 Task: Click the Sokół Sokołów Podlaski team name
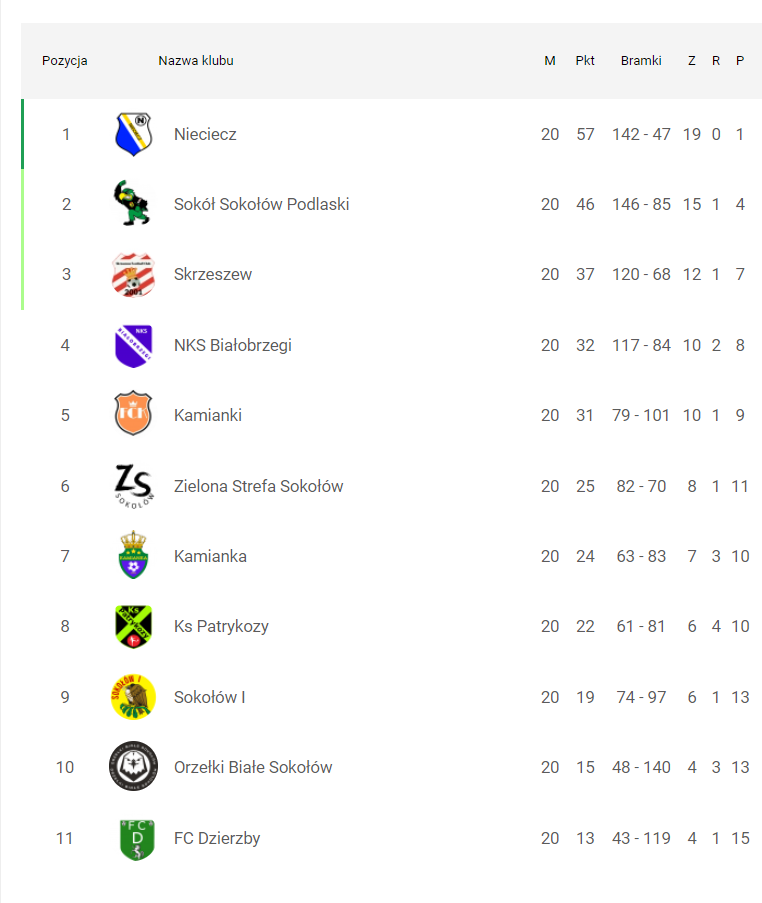click(x=261, y=204)
